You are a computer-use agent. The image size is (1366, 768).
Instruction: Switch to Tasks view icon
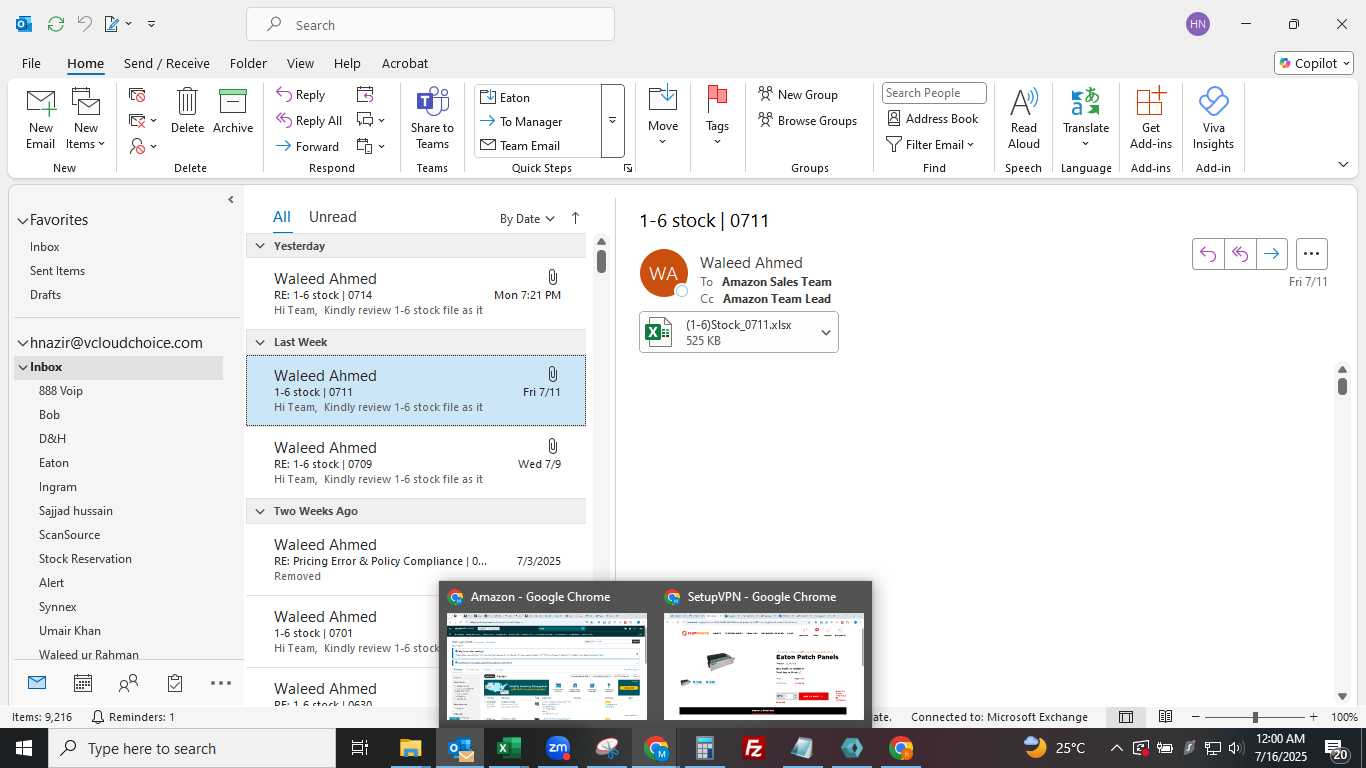[x=175, y=683]
